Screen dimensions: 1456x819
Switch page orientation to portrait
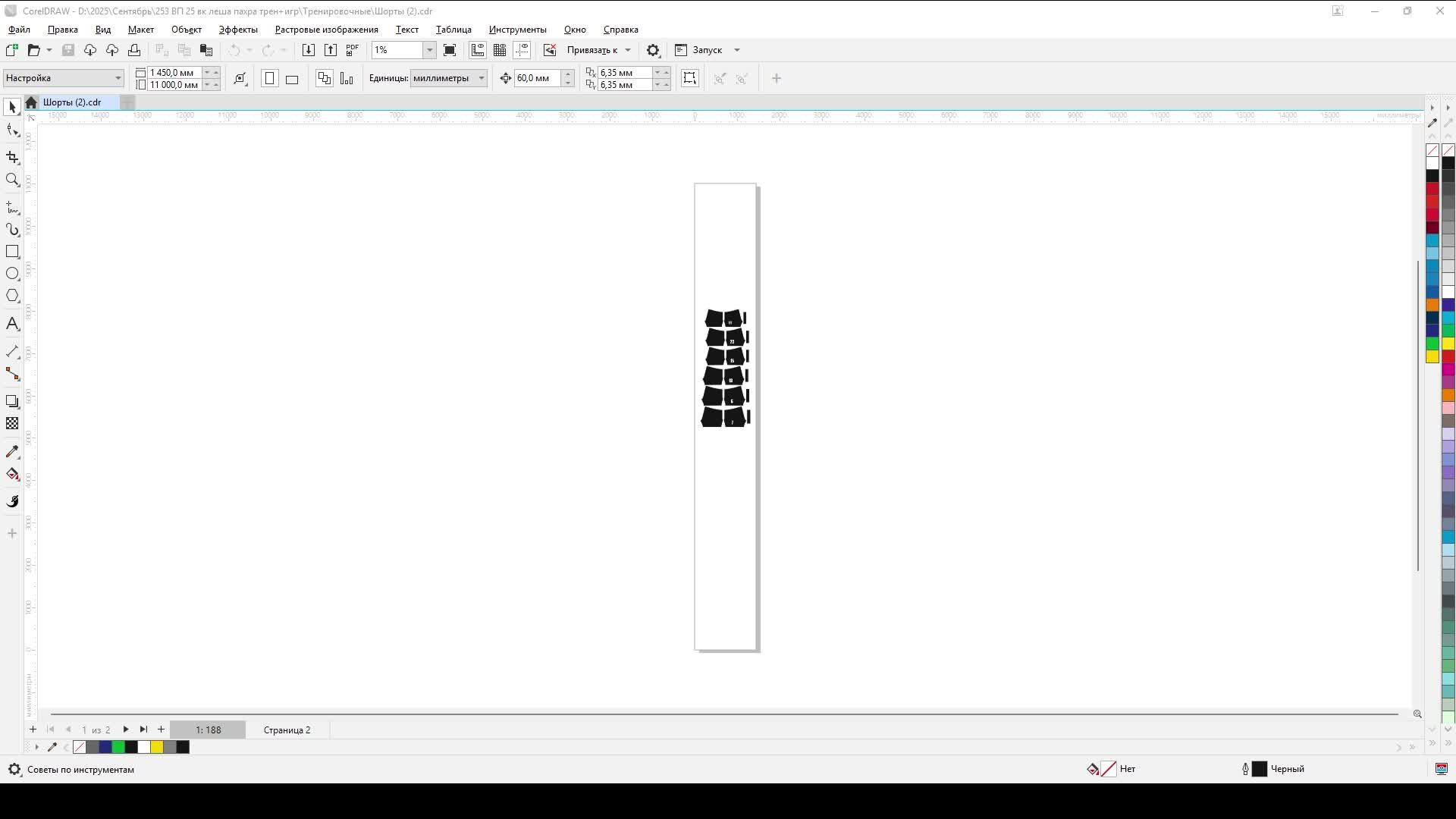[270, 78]
